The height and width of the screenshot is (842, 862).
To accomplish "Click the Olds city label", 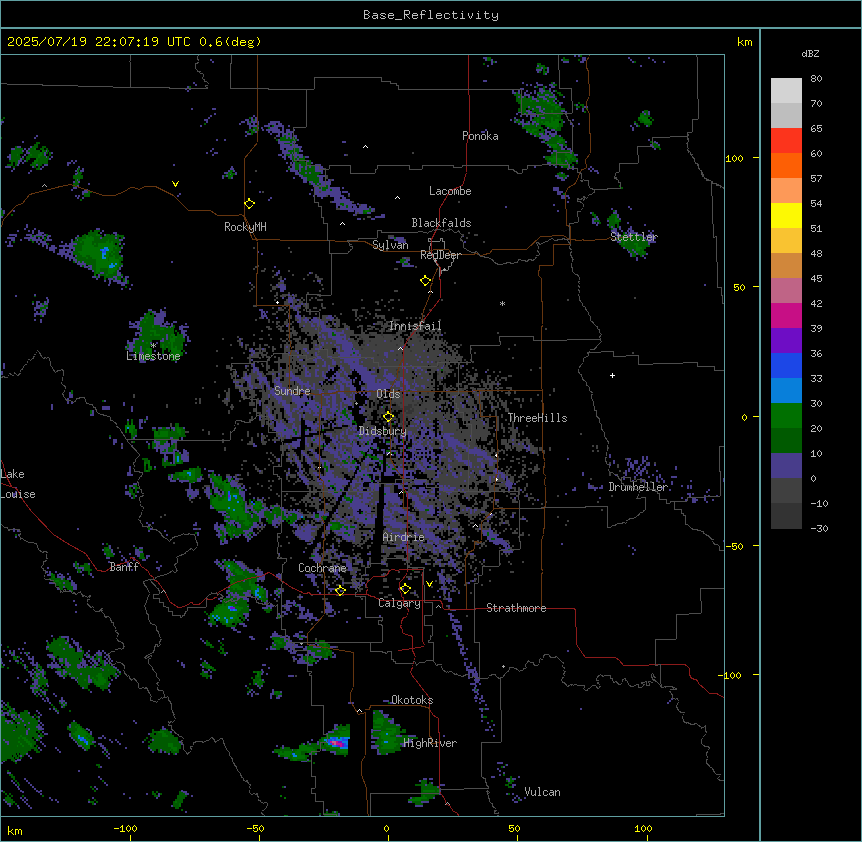I will click(x=388, y=394).
